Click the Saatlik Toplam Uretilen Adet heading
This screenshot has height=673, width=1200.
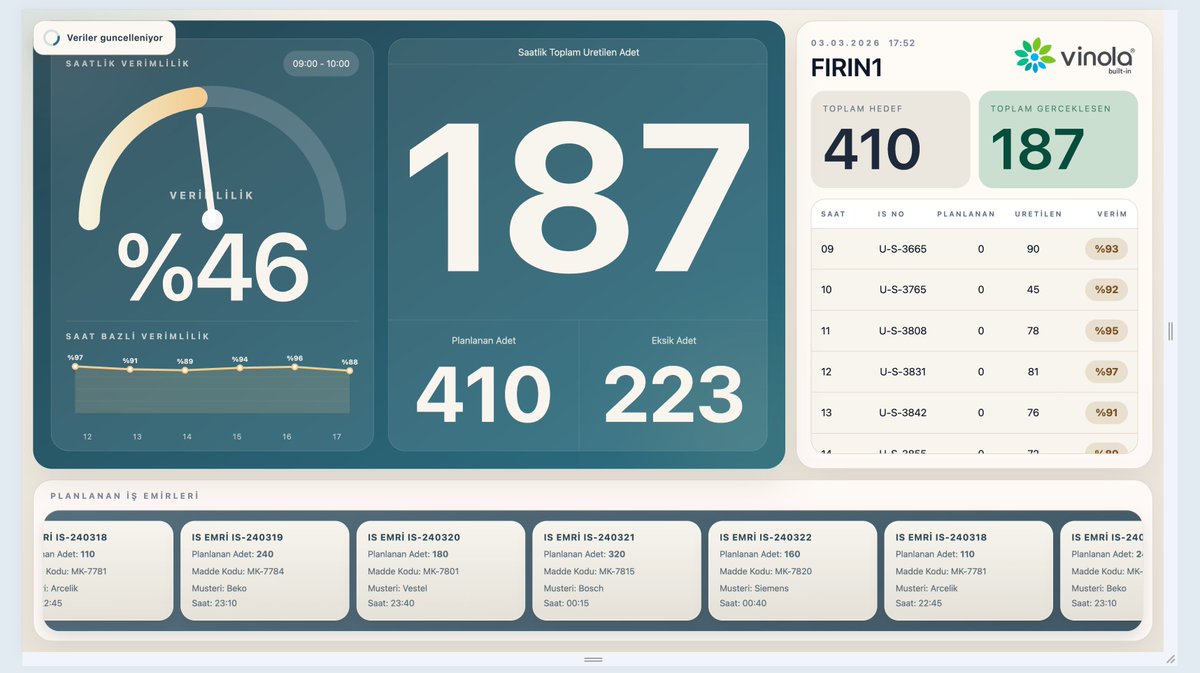click(x=578, y=52)
